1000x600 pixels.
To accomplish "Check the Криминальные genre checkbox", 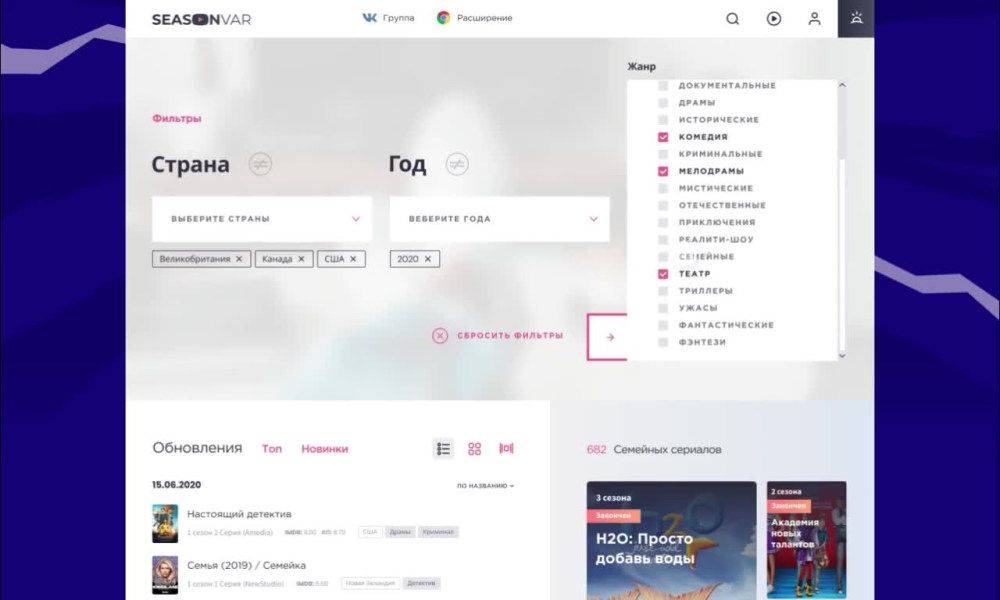I will tap(663, 154).
